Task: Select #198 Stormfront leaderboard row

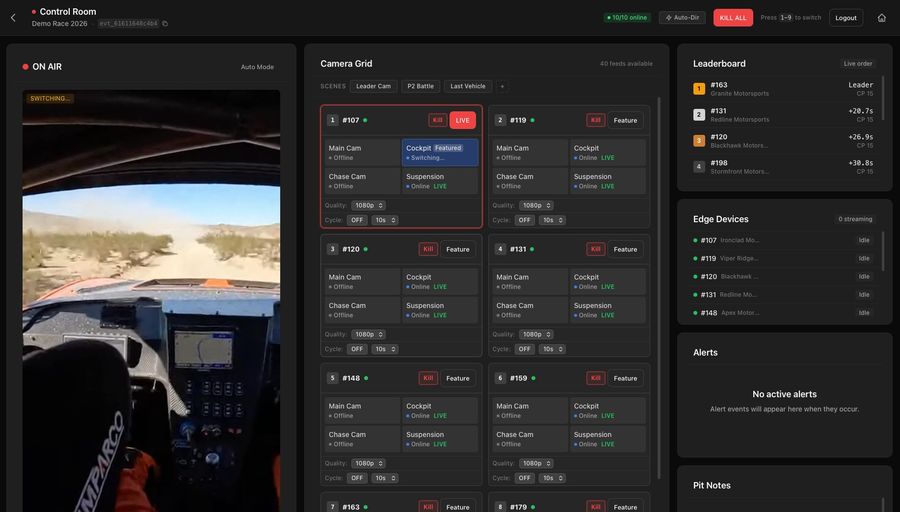Action: [x=783, y=167]
